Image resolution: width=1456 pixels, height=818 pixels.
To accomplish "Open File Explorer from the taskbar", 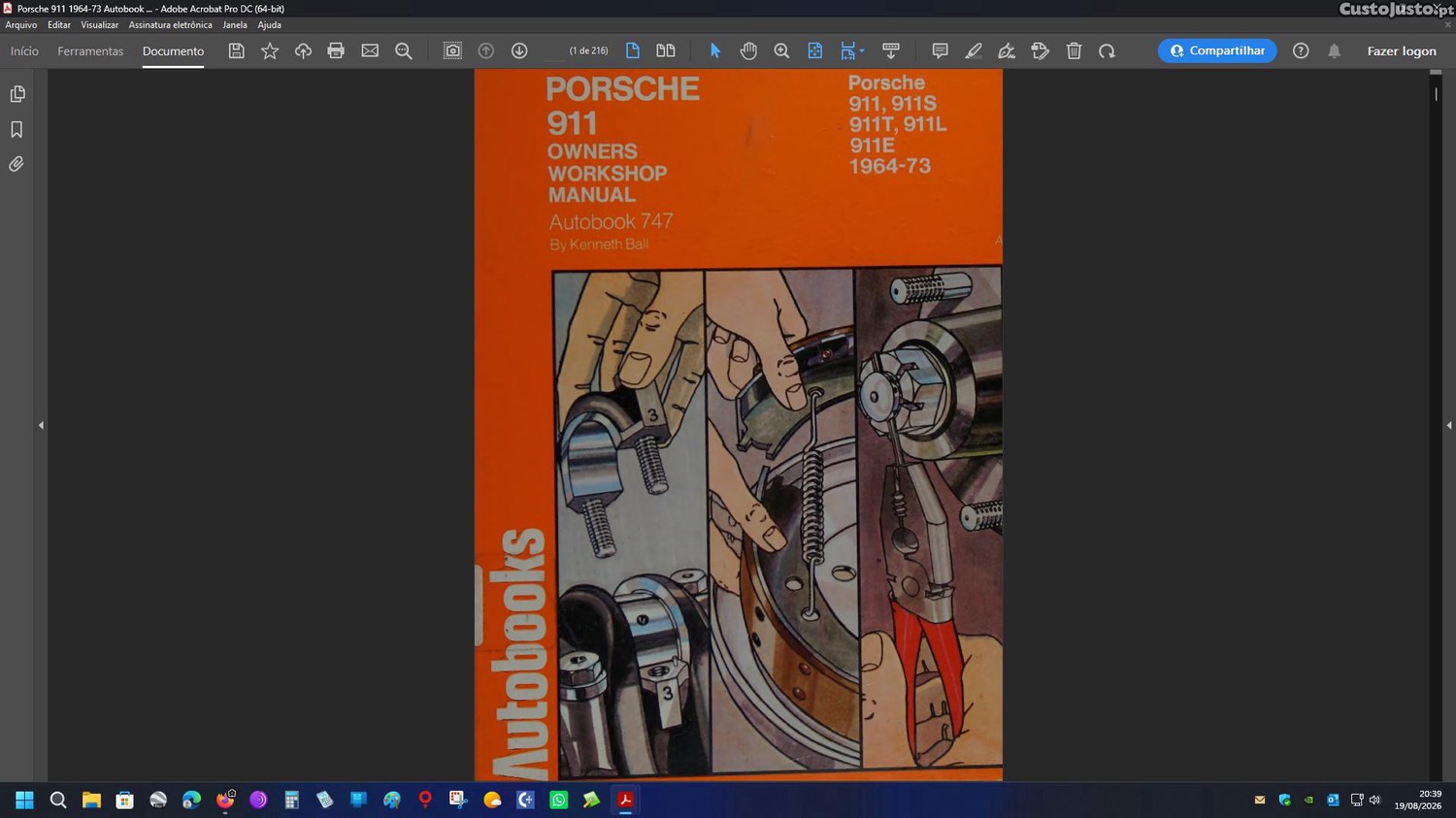I will 91,800.
